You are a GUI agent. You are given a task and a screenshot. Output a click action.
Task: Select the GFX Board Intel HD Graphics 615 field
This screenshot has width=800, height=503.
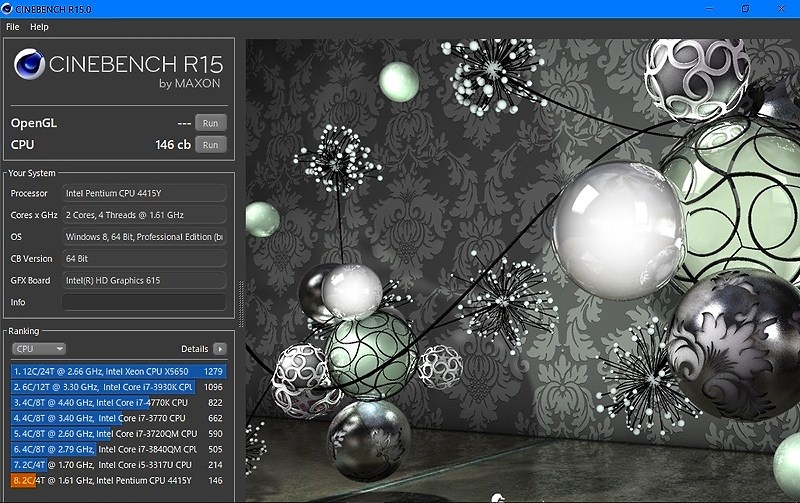point(144,280)
